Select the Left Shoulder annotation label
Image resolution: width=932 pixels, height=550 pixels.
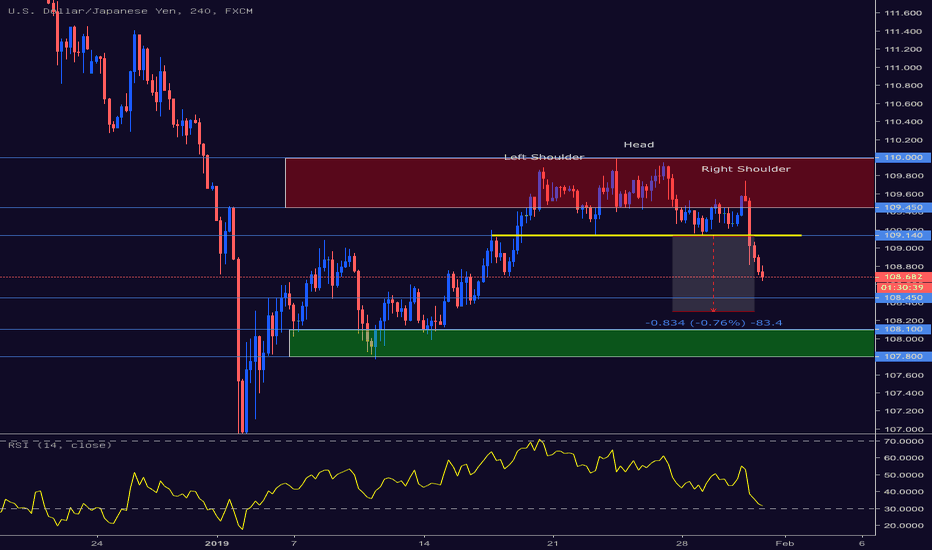[544, 157]
